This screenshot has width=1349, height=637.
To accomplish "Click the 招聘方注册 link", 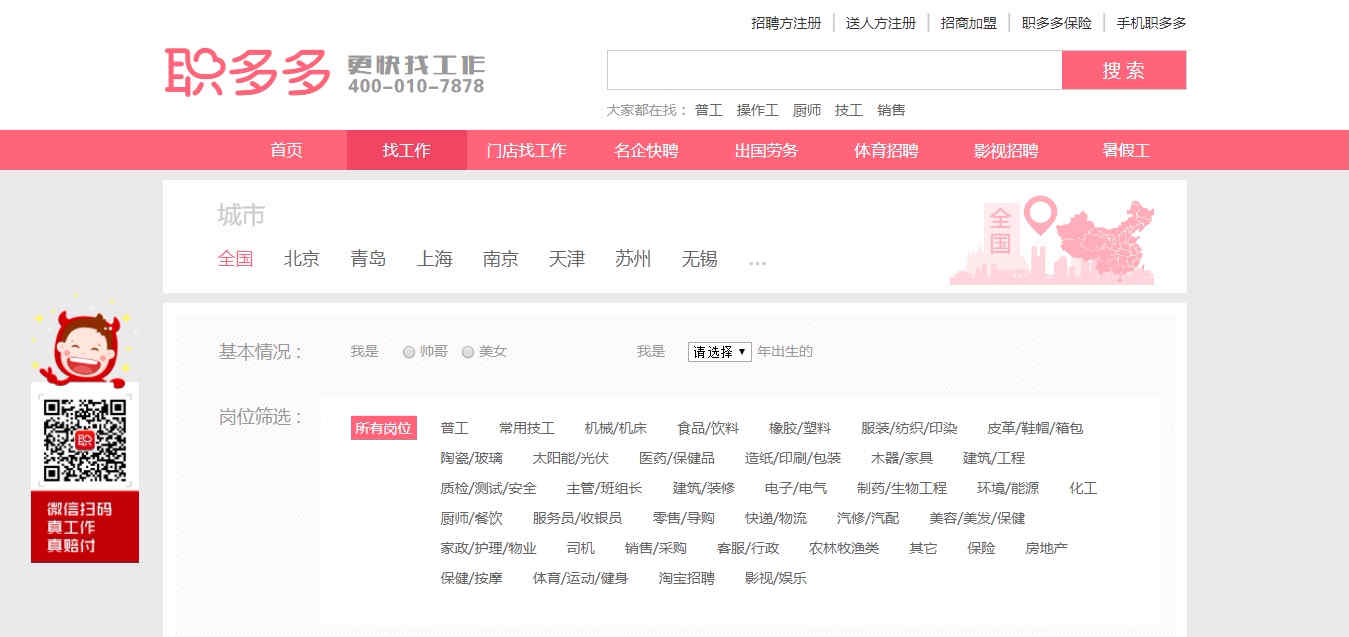I will (786, 21).
